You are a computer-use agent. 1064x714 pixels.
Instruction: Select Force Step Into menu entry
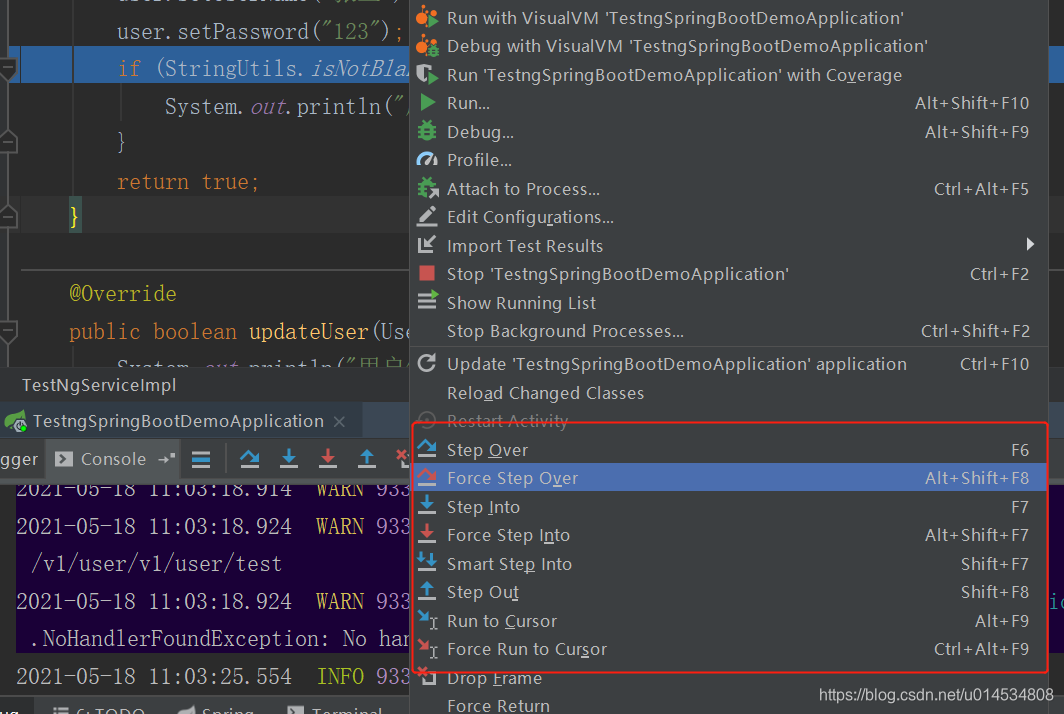click(730, 536)
